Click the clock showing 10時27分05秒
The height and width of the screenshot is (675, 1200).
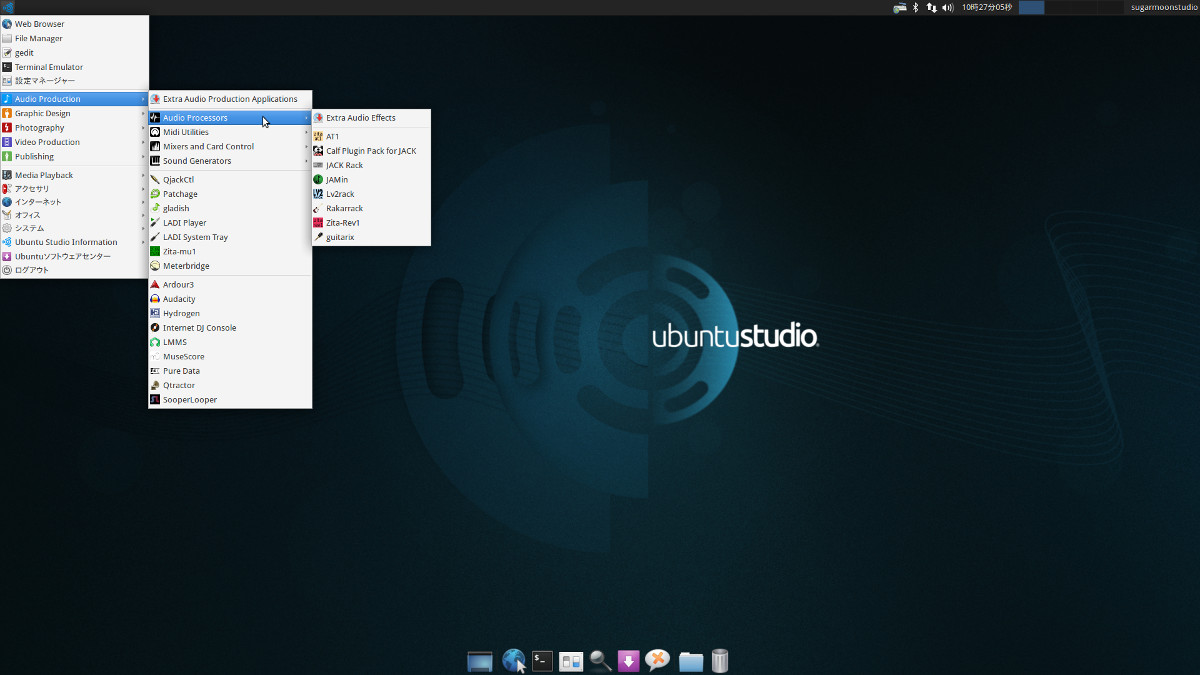coord(987,7)
